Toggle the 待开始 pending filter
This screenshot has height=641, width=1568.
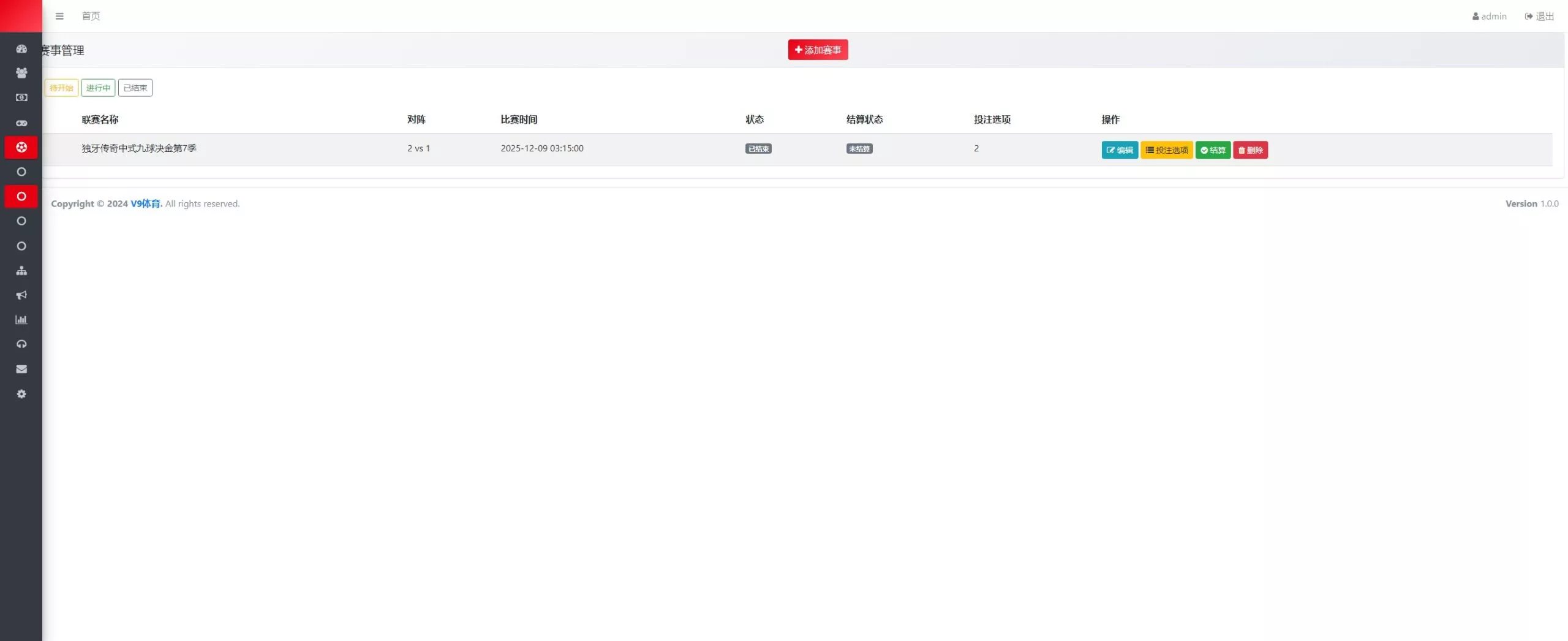61,88
